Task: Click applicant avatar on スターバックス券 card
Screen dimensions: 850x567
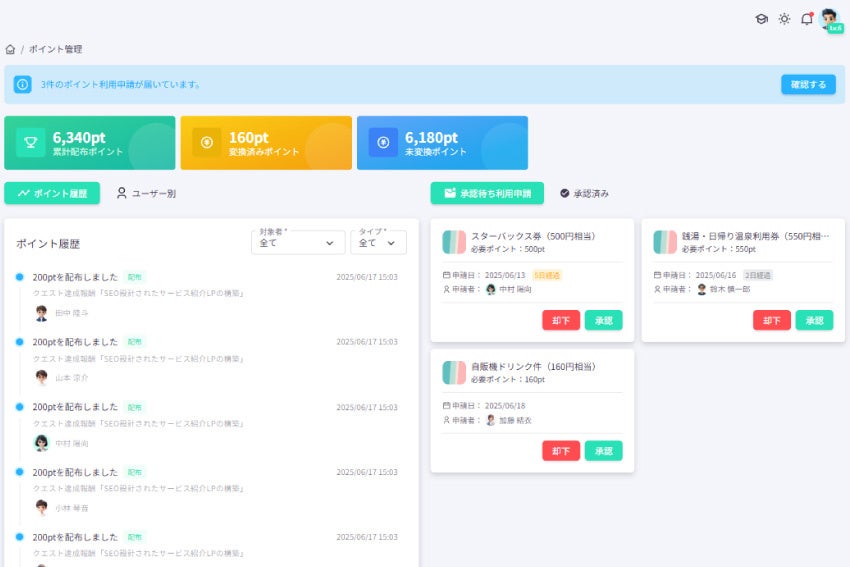Action: point(491,289)
